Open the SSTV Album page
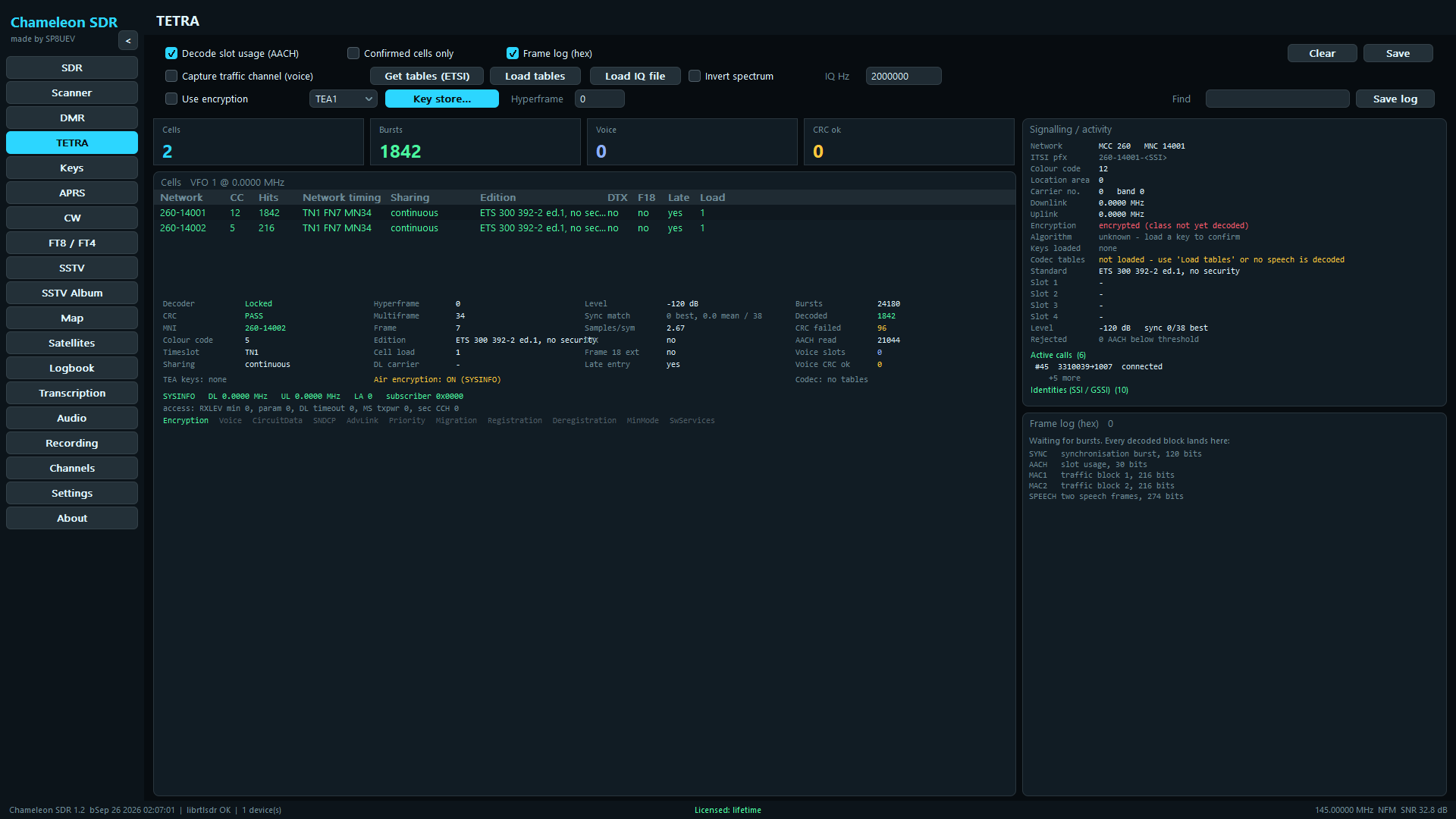The height and width of the screenshot is (819, 1456). (72, 293)
